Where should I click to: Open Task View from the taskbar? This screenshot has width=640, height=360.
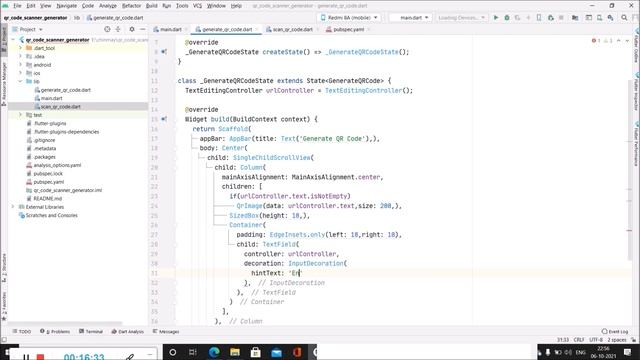(x=193, y=352)
